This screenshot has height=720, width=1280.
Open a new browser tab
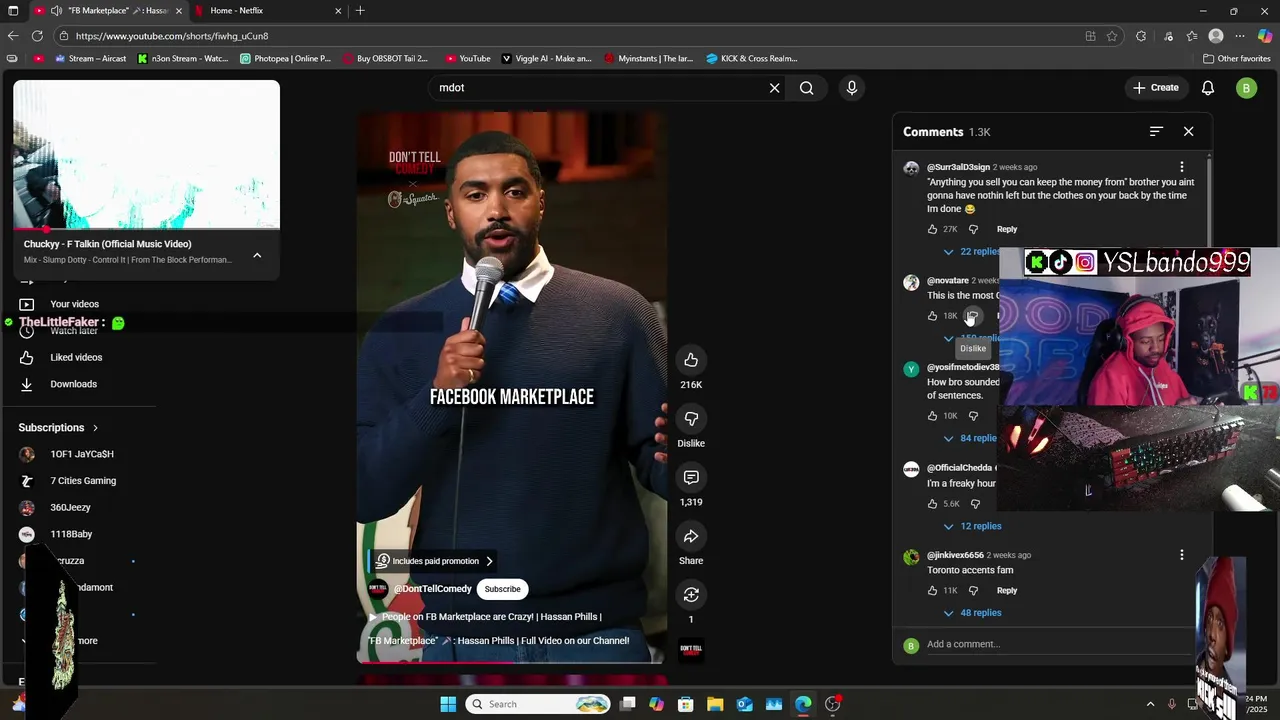[360, 10]
